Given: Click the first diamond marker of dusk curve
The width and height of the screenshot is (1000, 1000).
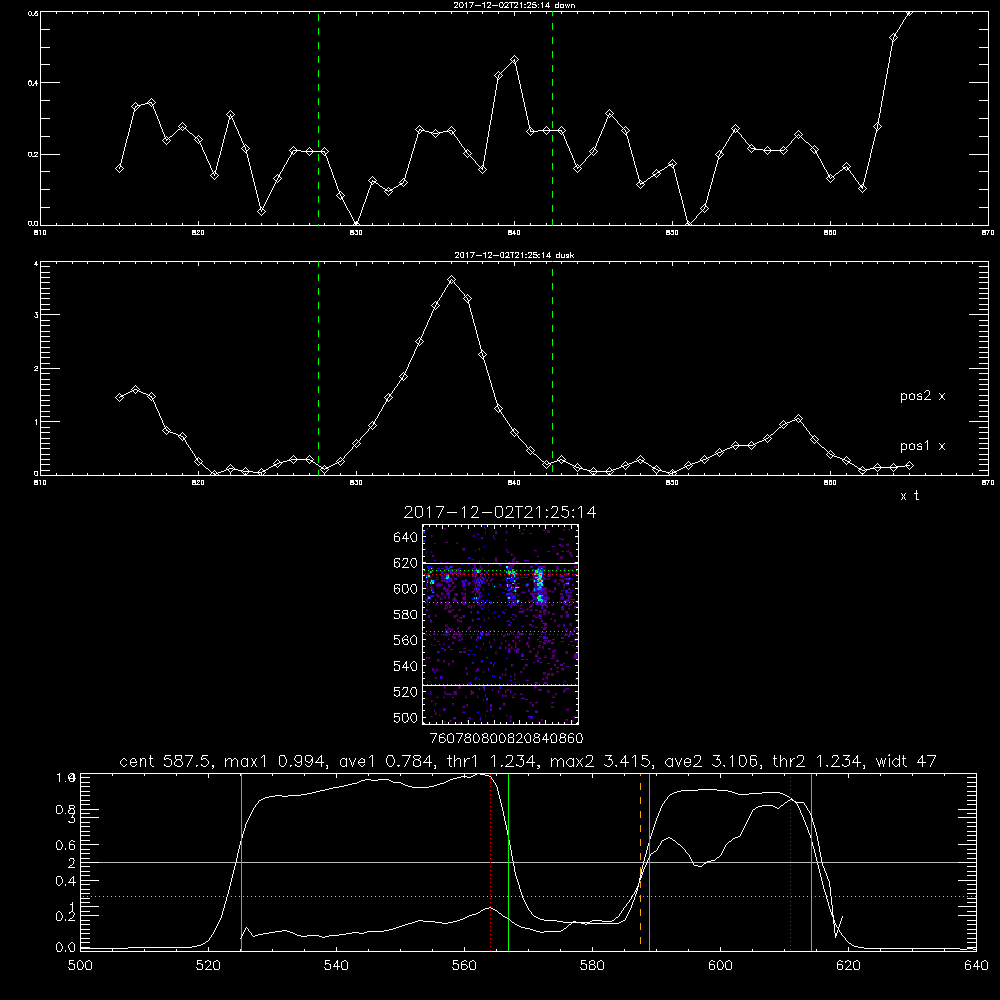Looking at the screenshot, I should tap(119, 397).
